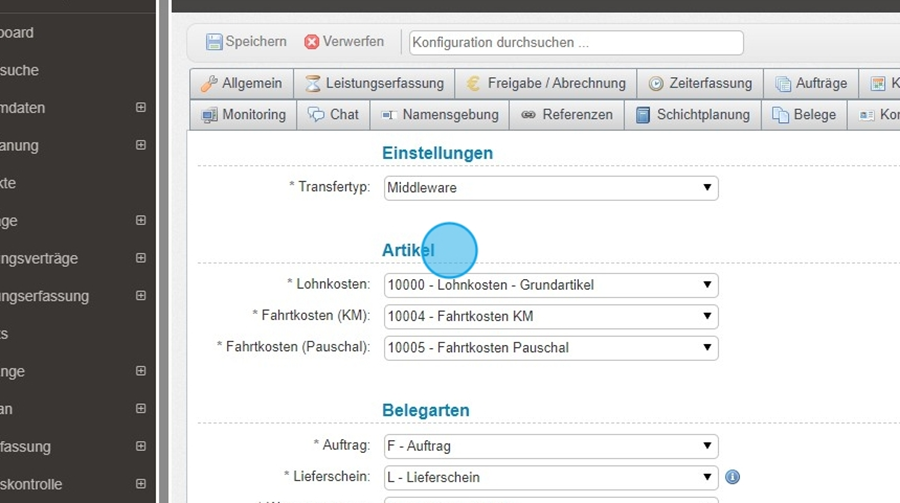
Task: Click the blue info icon beside Lieferschein
Action: pos(732,477)
